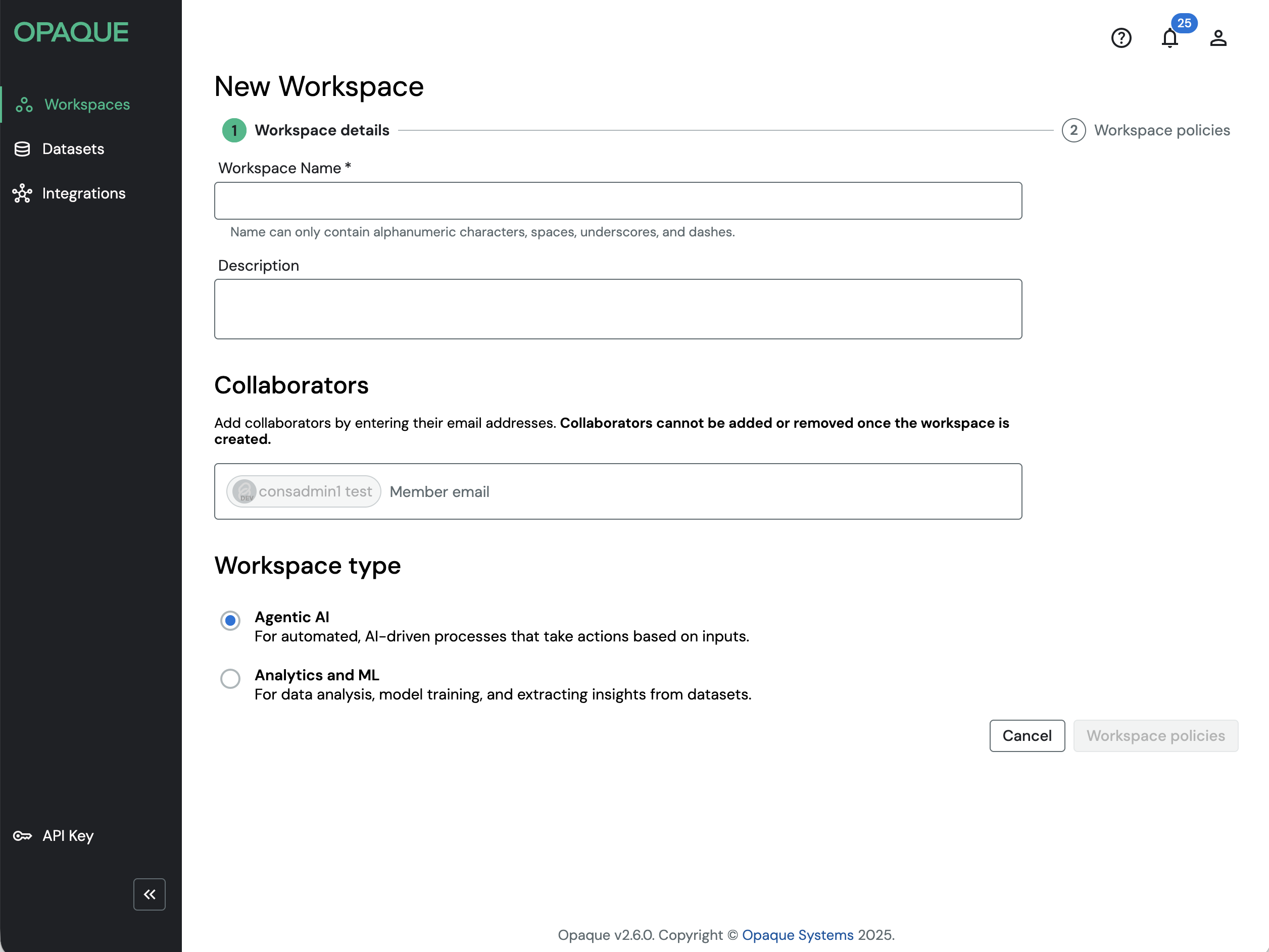
Task: Click the Workspace policies next button
Action: 1155,735
